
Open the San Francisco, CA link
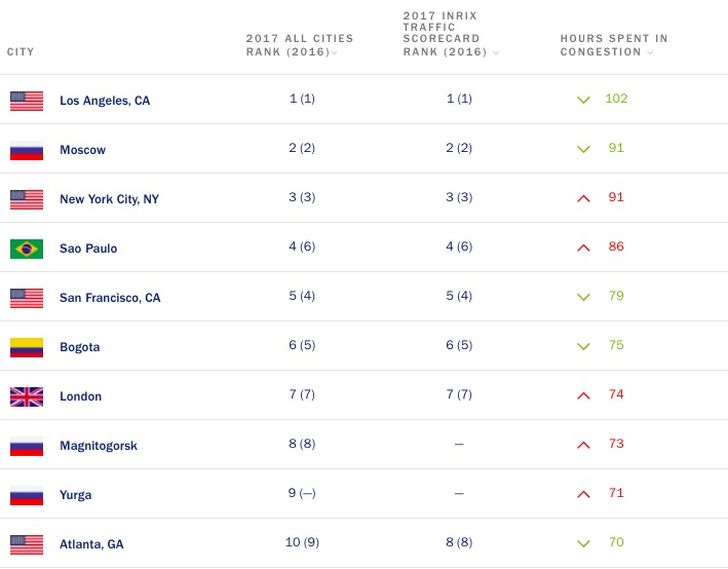pyautogui.click(x=110, y=298)
